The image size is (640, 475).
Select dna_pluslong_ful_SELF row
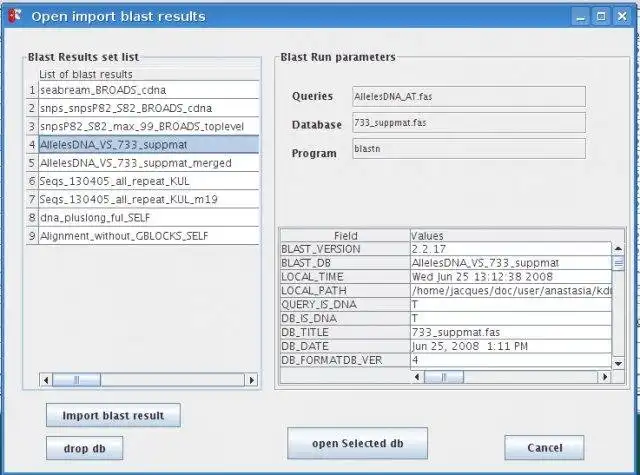149,218
